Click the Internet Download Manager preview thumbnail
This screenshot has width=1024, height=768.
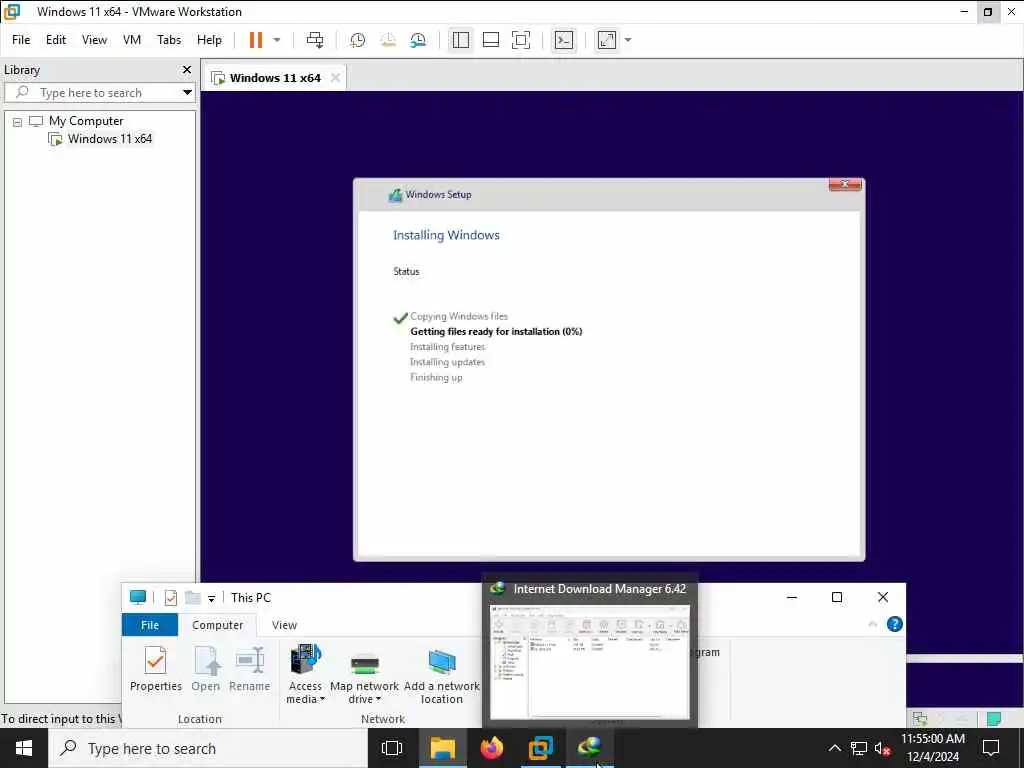pos(590,661)
